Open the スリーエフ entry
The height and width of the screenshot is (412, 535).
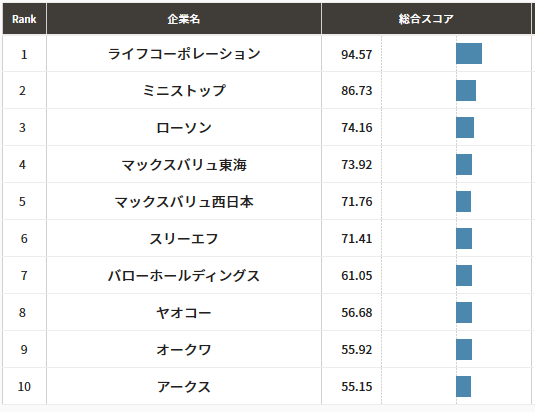[184, 238]
